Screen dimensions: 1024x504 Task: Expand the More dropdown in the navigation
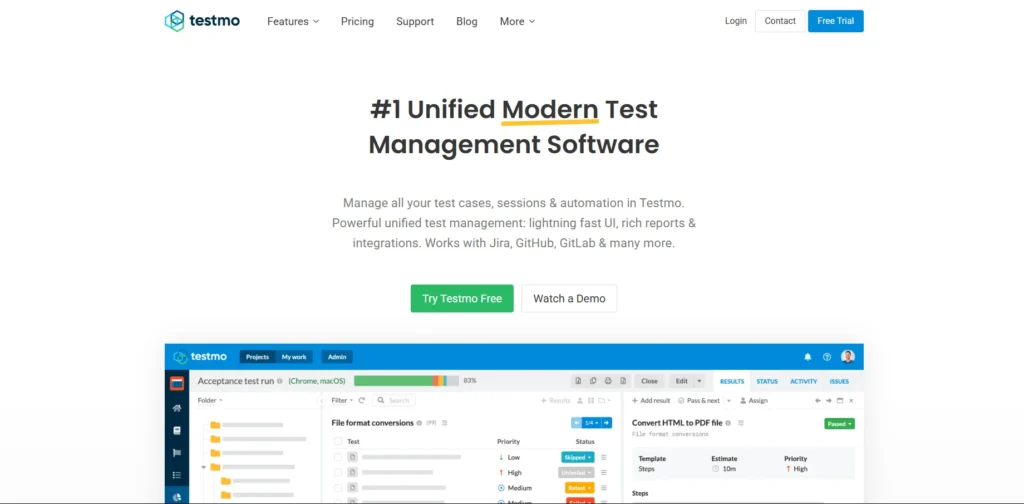coord(517,22)
